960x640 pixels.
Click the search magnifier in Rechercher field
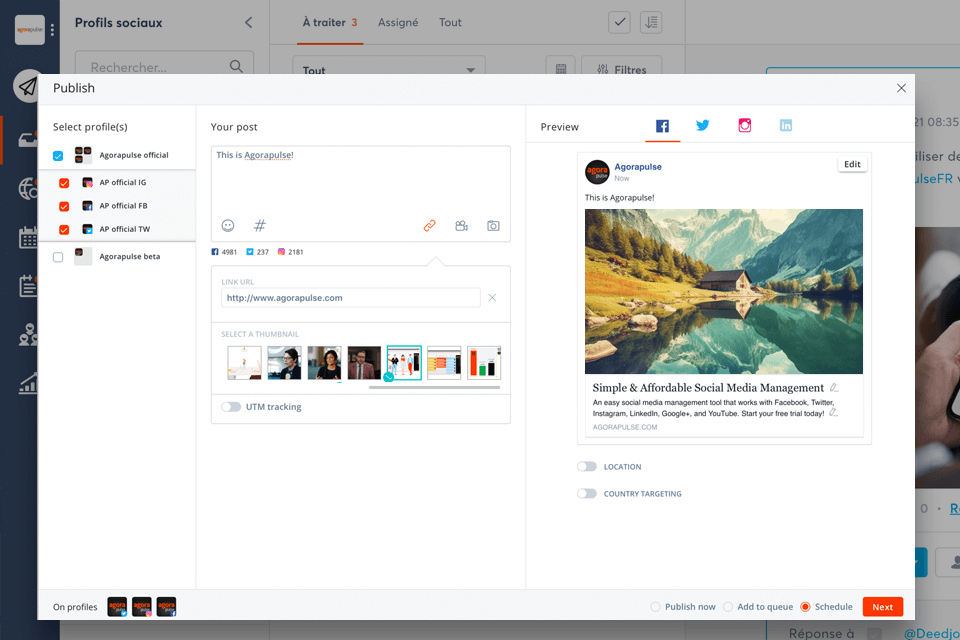click(236, 66)
